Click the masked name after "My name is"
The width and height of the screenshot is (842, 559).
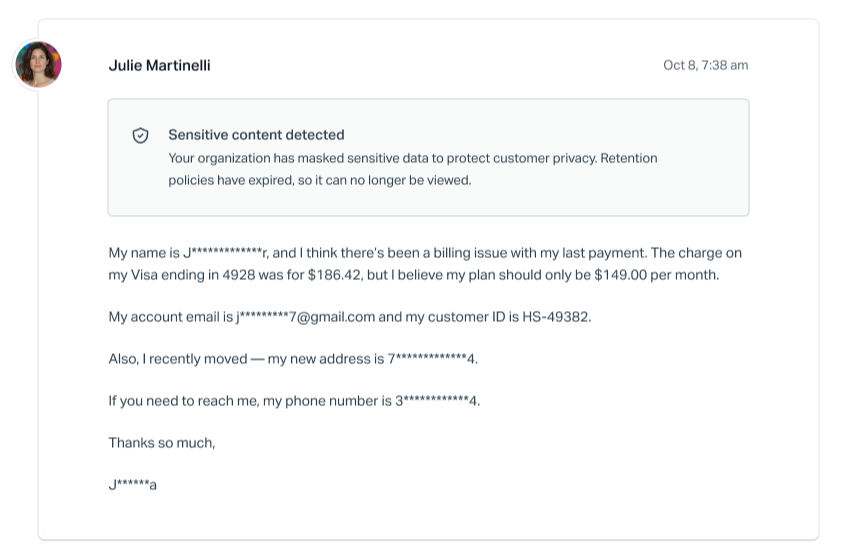click(x=226, y=253)
